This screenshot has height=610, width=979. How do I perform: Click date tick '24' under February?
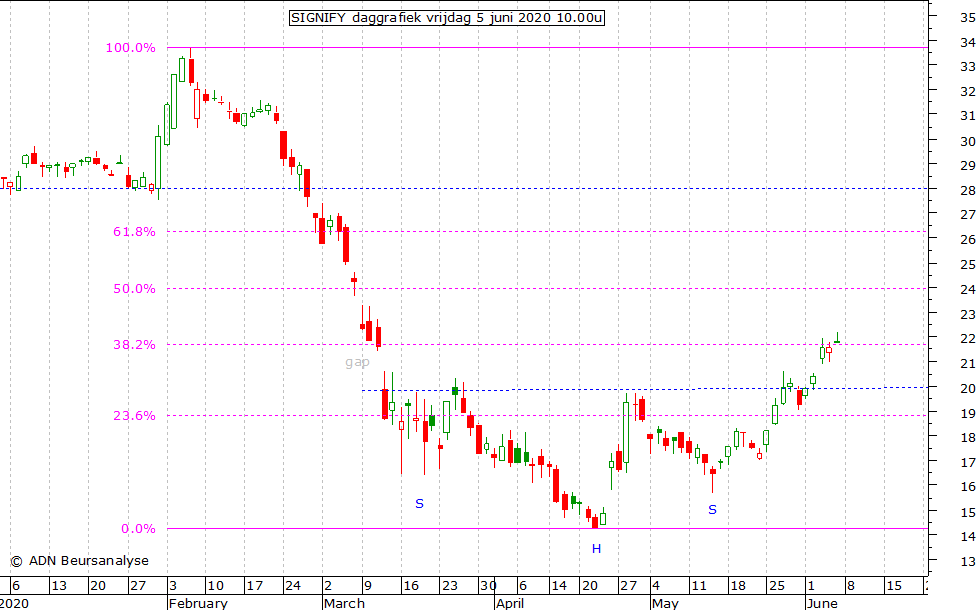point(292,586)
